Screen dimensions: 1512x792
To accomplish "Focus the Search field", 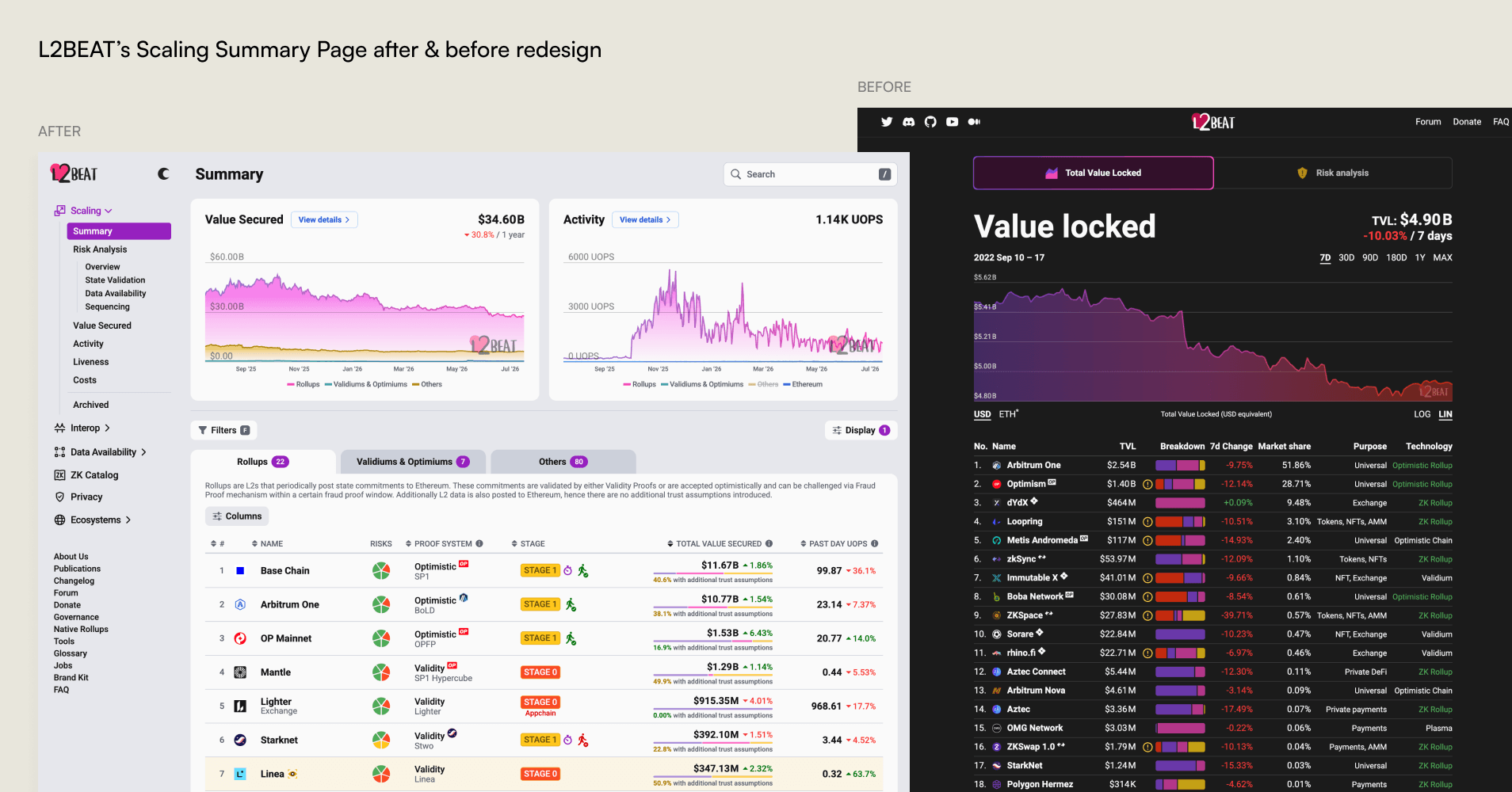I will coord(810,174).
